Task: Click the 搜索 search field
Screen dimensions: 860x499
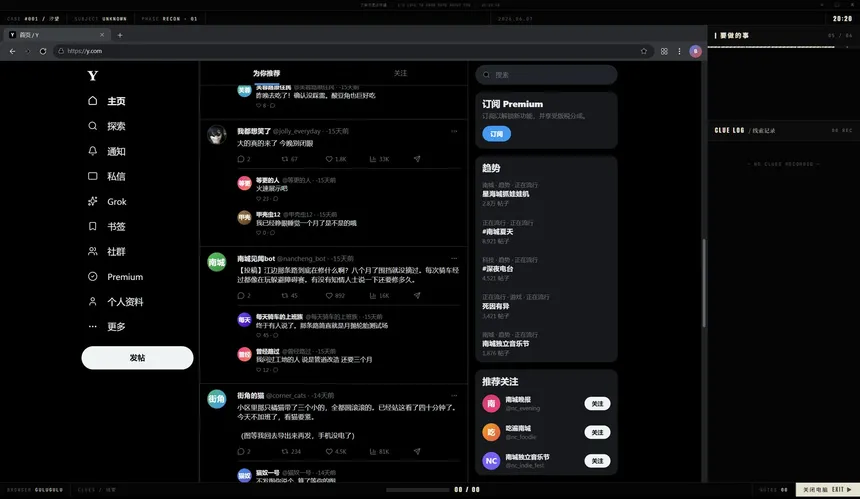Action: coord(546,75)
